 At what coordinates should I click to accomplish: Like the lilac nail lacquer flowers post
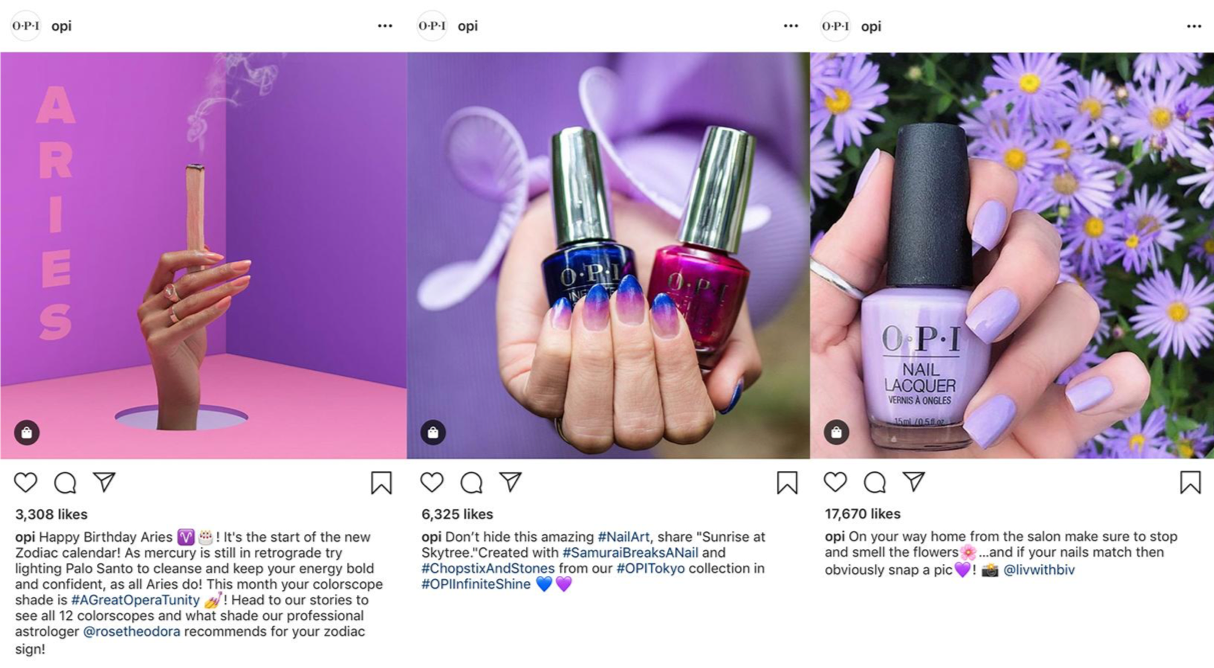pyautogui.click(x=835, y=482)
